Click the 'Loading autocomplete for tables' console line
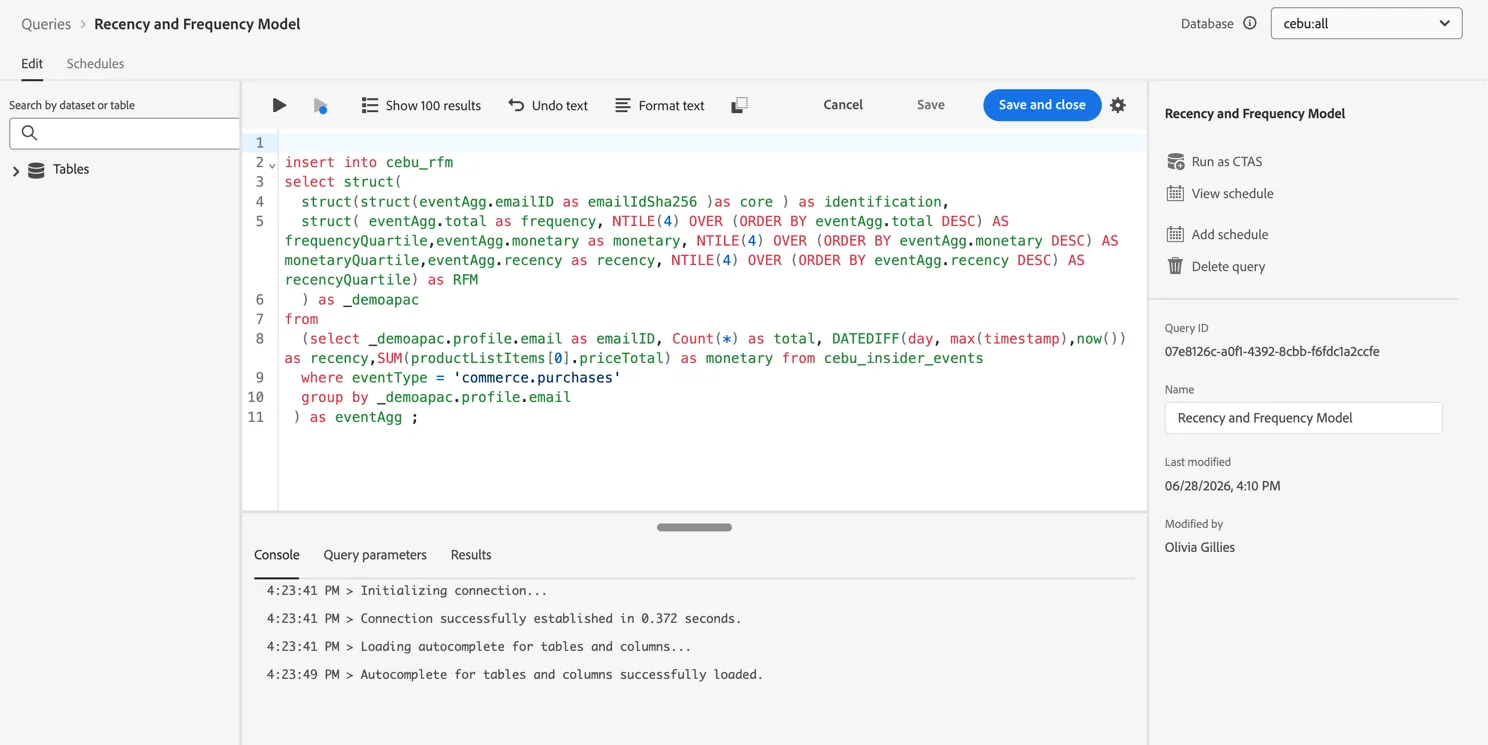 pyautogui.click(x=479, y=647)
